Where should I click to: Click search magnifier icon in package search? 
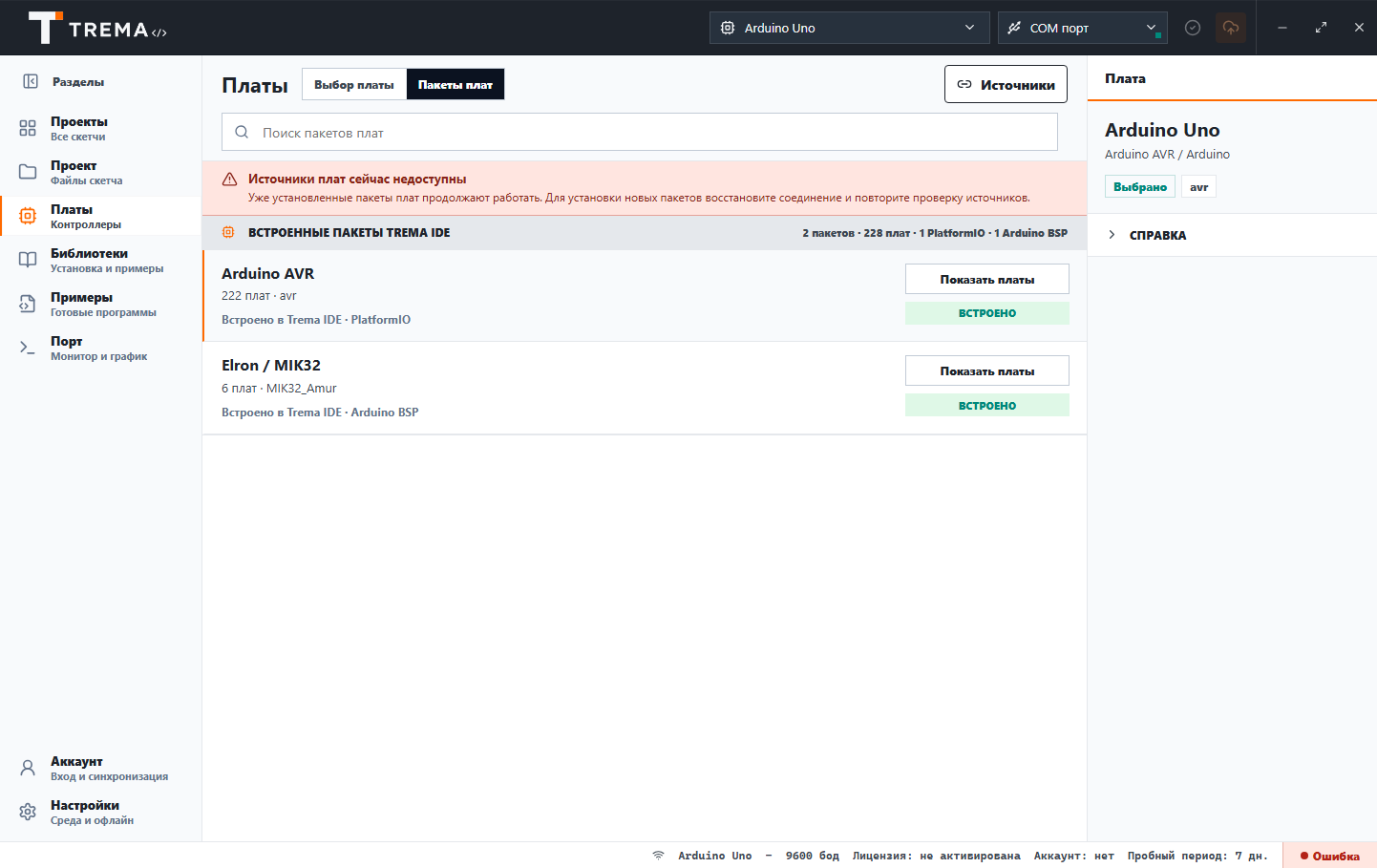point(242,133)
